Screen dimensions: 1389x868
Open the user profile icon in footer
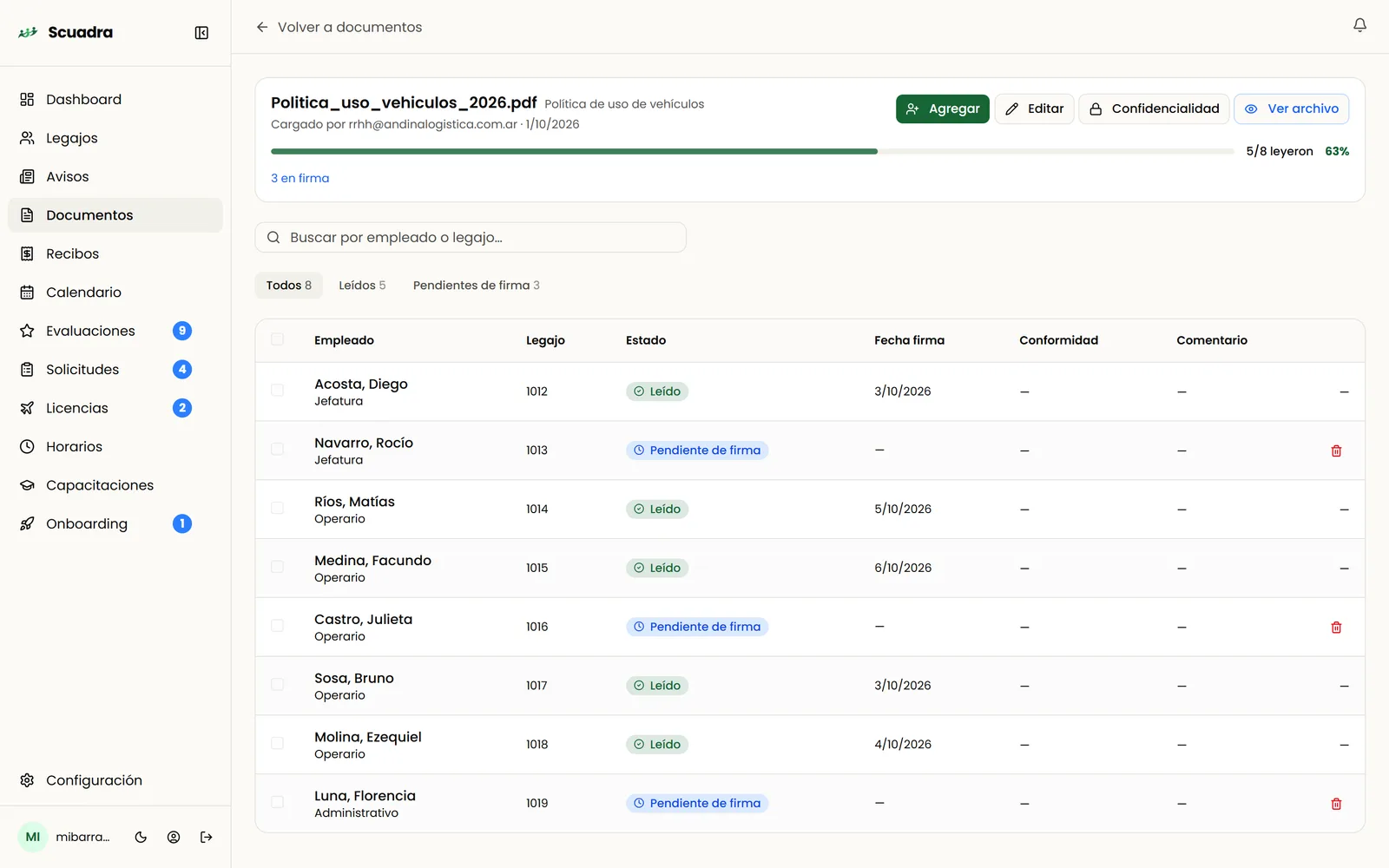click(x=174, y=838)
